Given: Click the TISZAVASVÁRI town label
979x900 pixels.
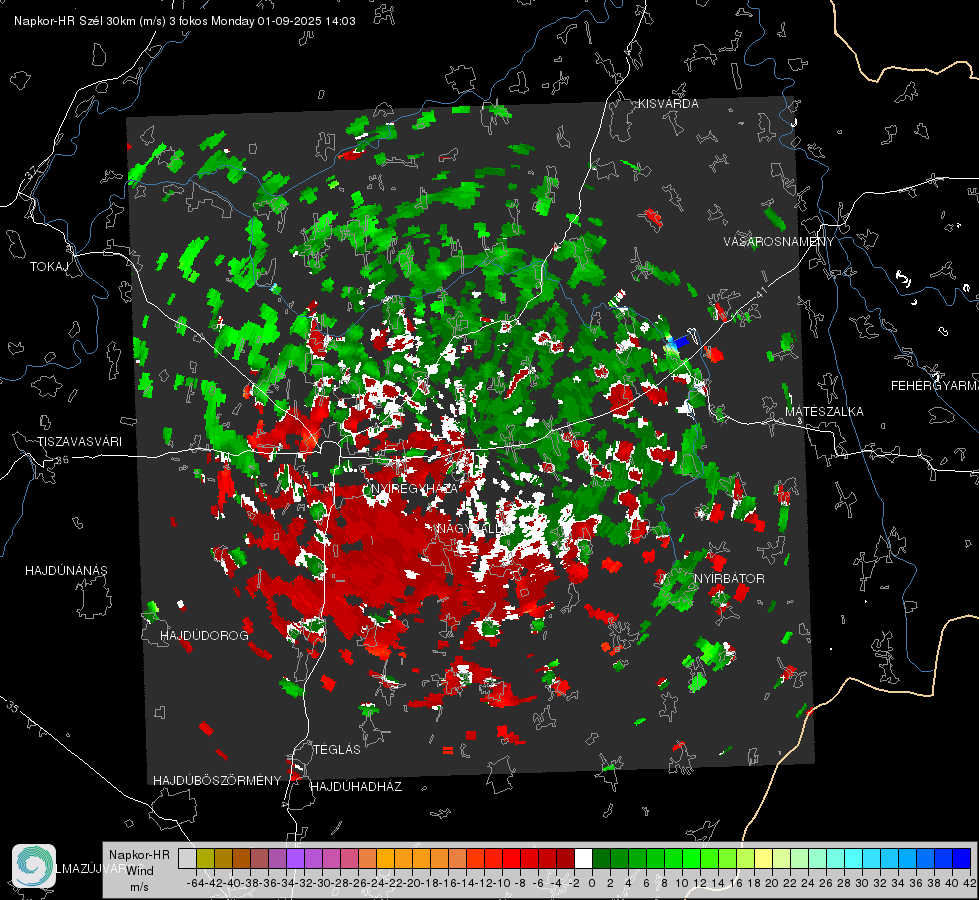Looking at the screenshot, I should pos(80,442).
